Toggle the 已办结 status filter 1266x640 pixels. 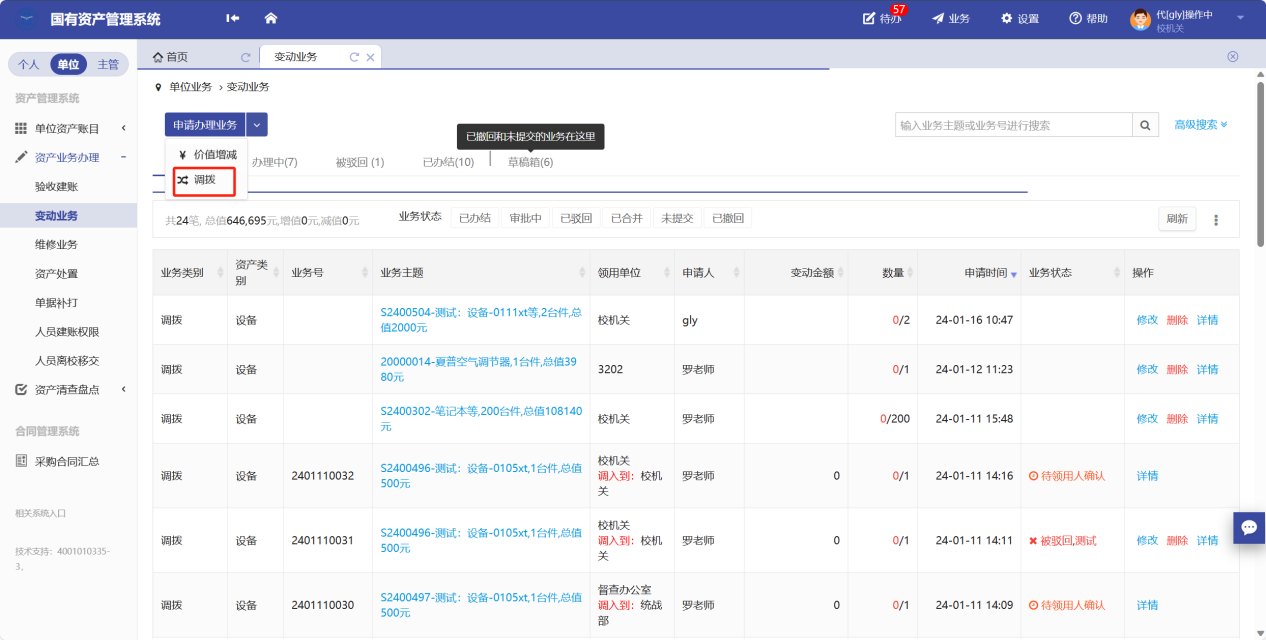474,218
